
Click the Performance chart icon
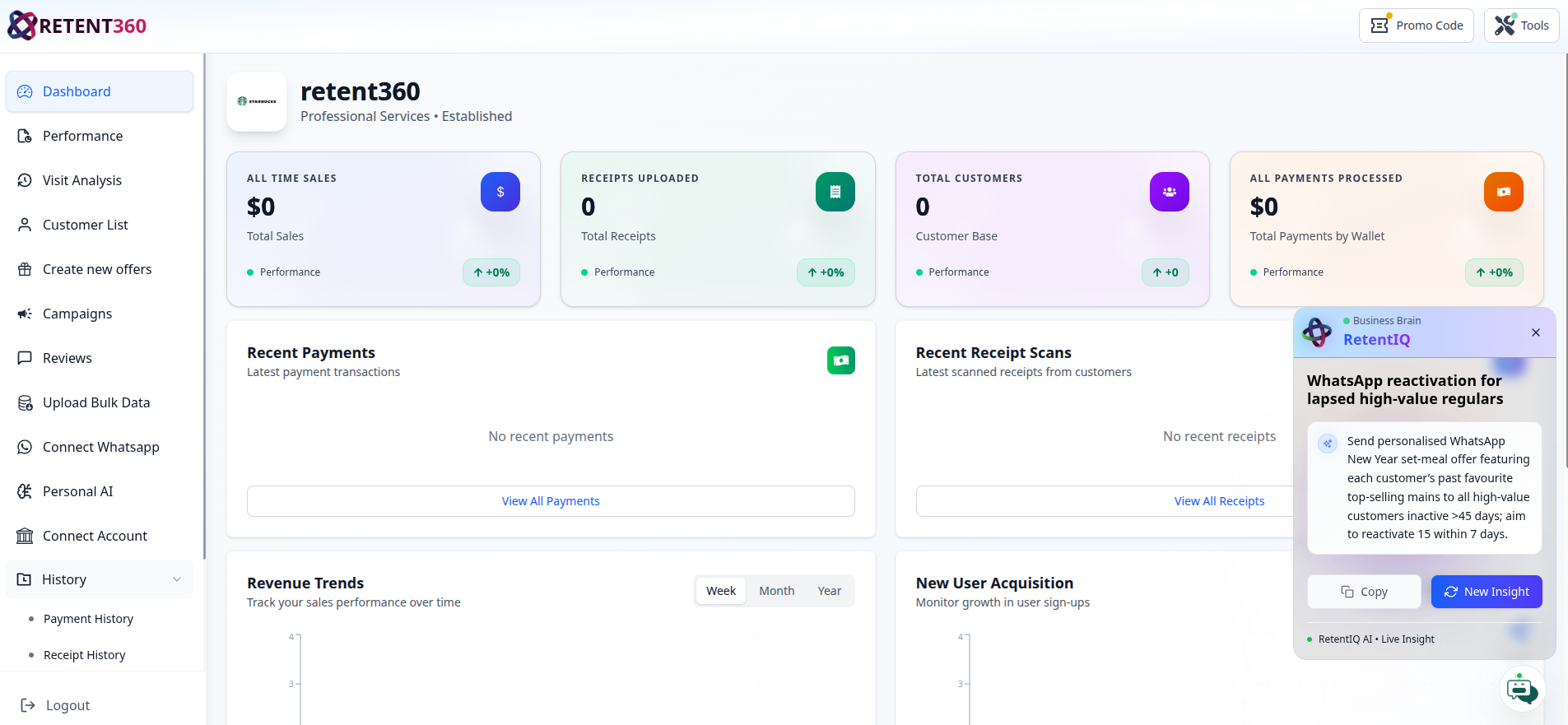[25, 136]
